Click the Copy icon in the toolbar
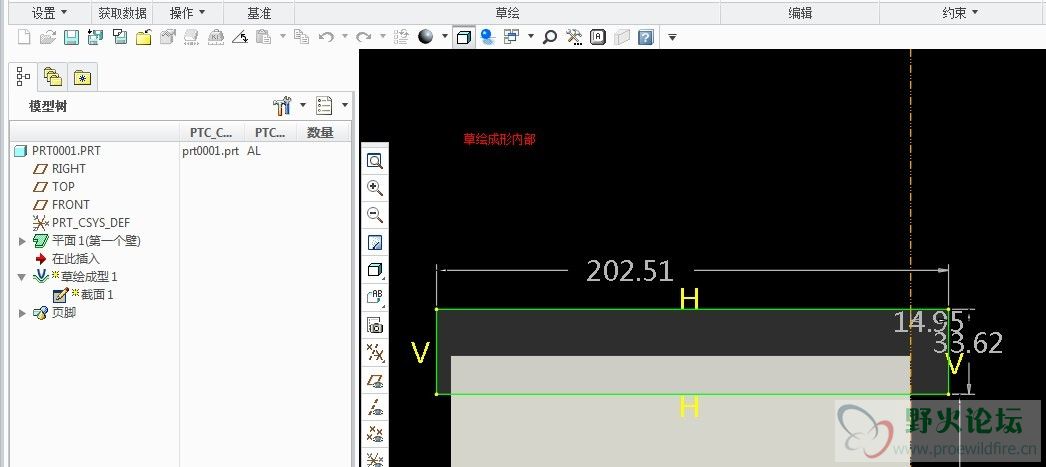 pyautogui.click(x=302, y=37)
